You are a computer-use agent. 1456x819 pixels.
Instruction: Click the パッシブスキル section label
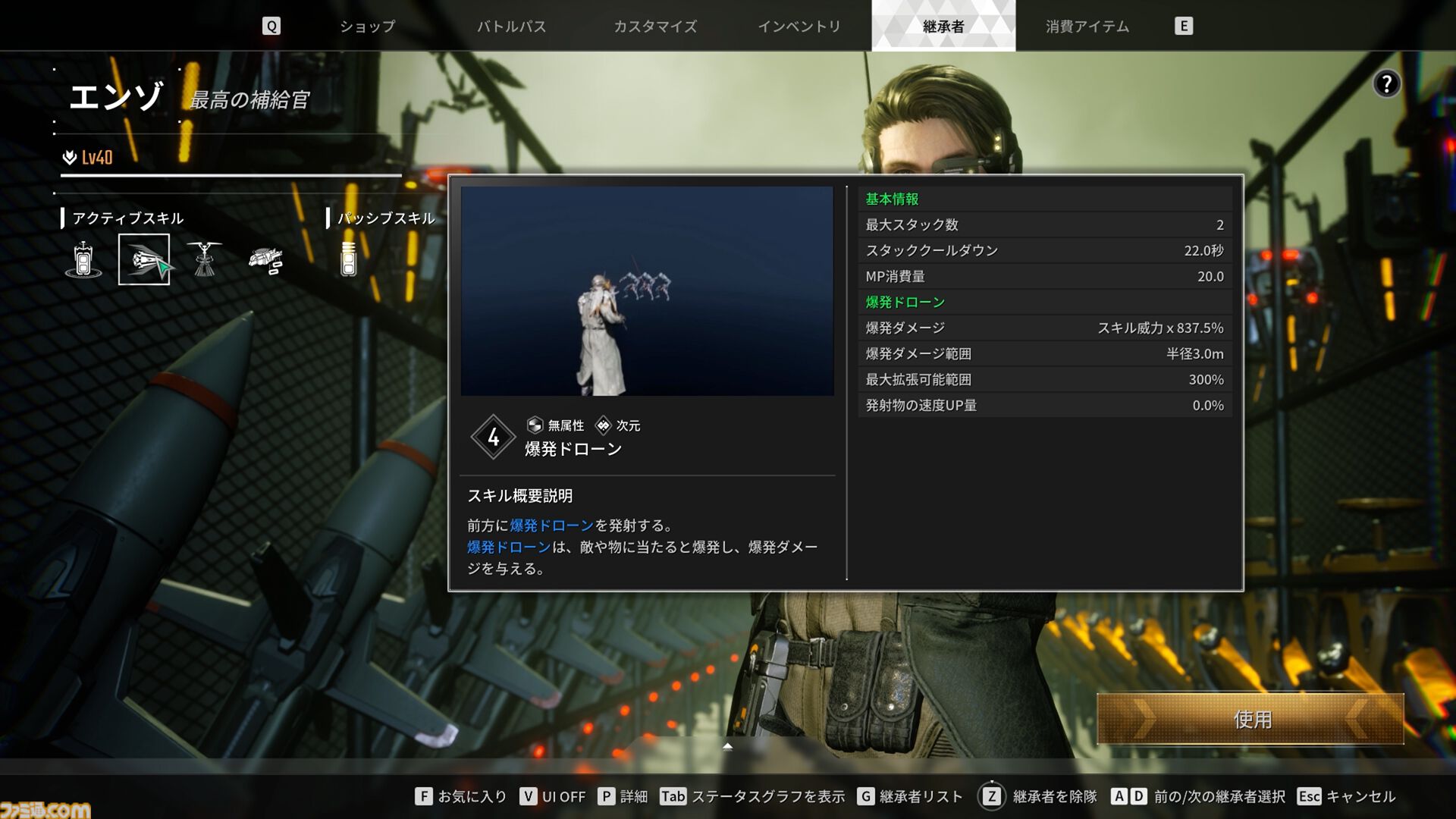click(386, 218)
